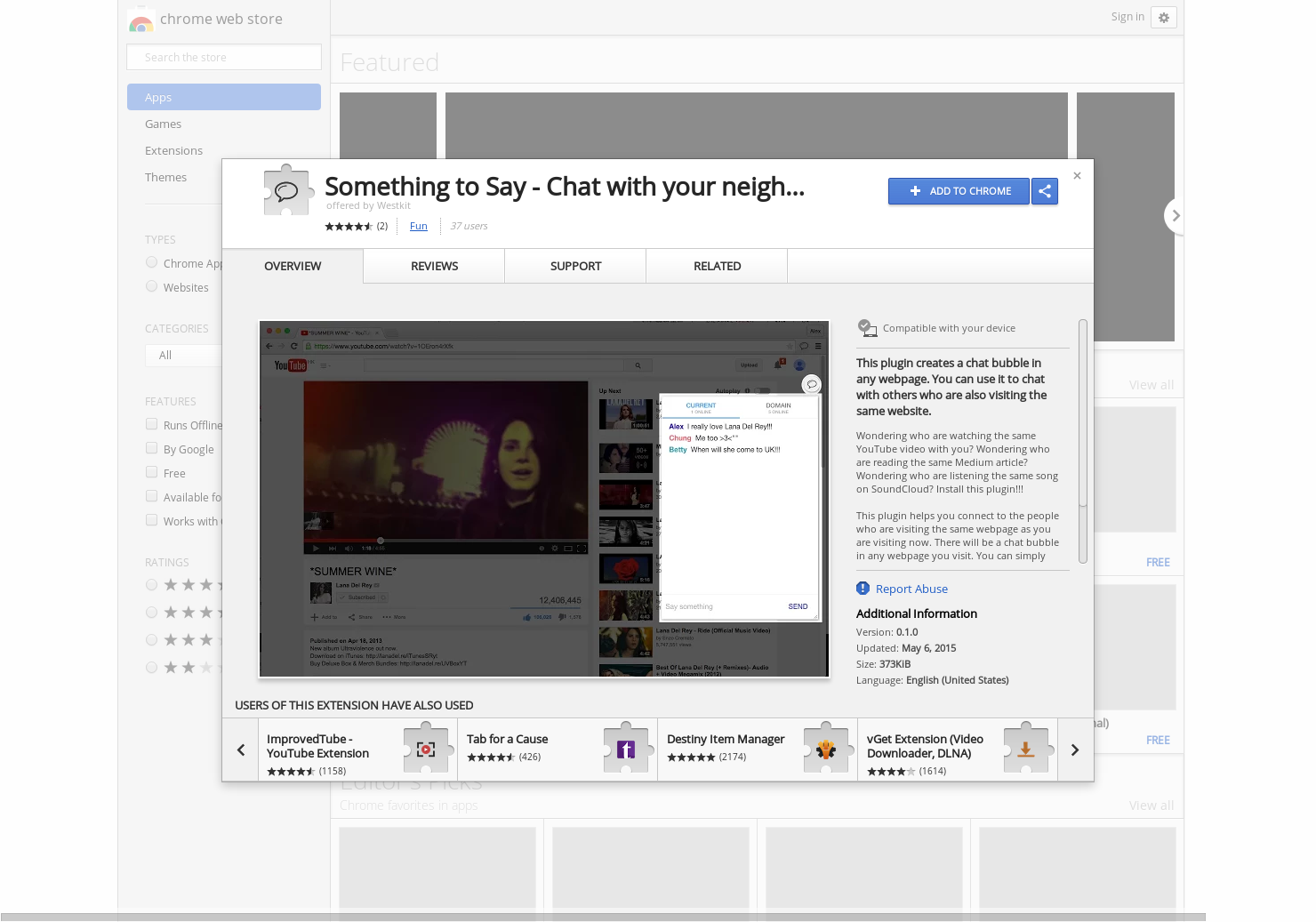Enable the By Google checkbox

tap(151, 448)
